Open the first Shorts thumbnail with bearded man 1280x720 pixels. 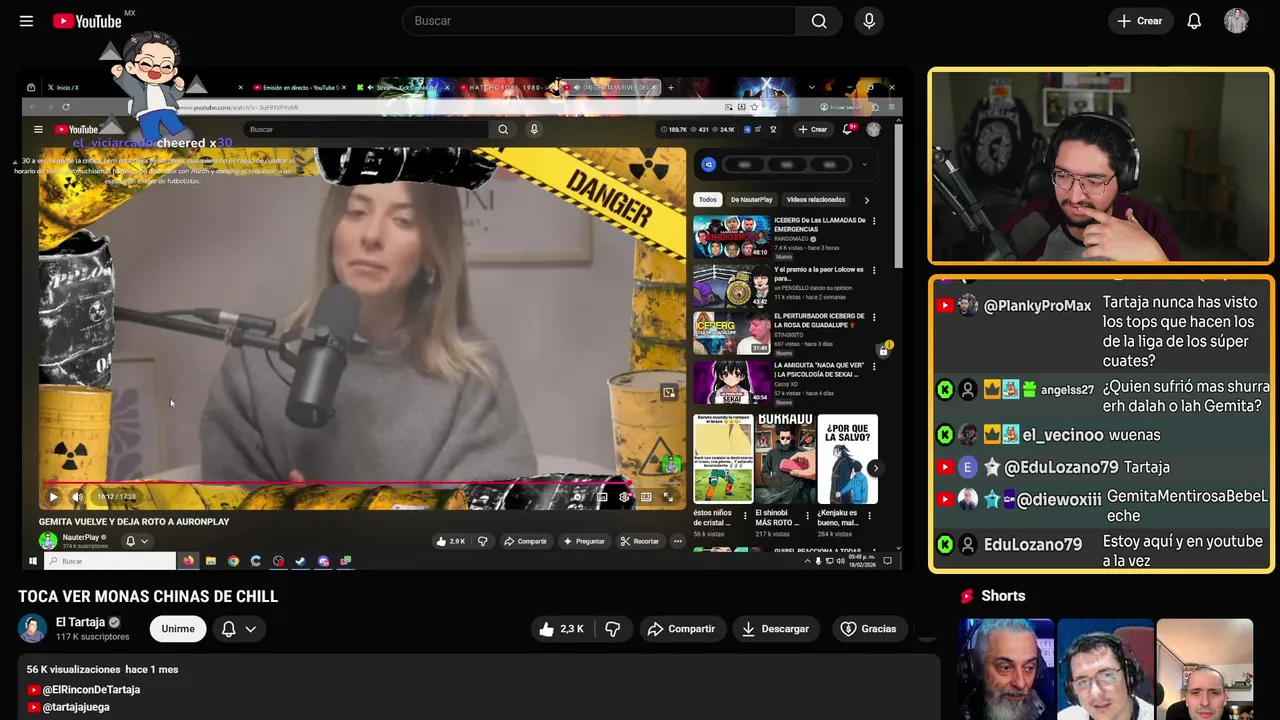pyautogui.click(x=1006, y=669)
